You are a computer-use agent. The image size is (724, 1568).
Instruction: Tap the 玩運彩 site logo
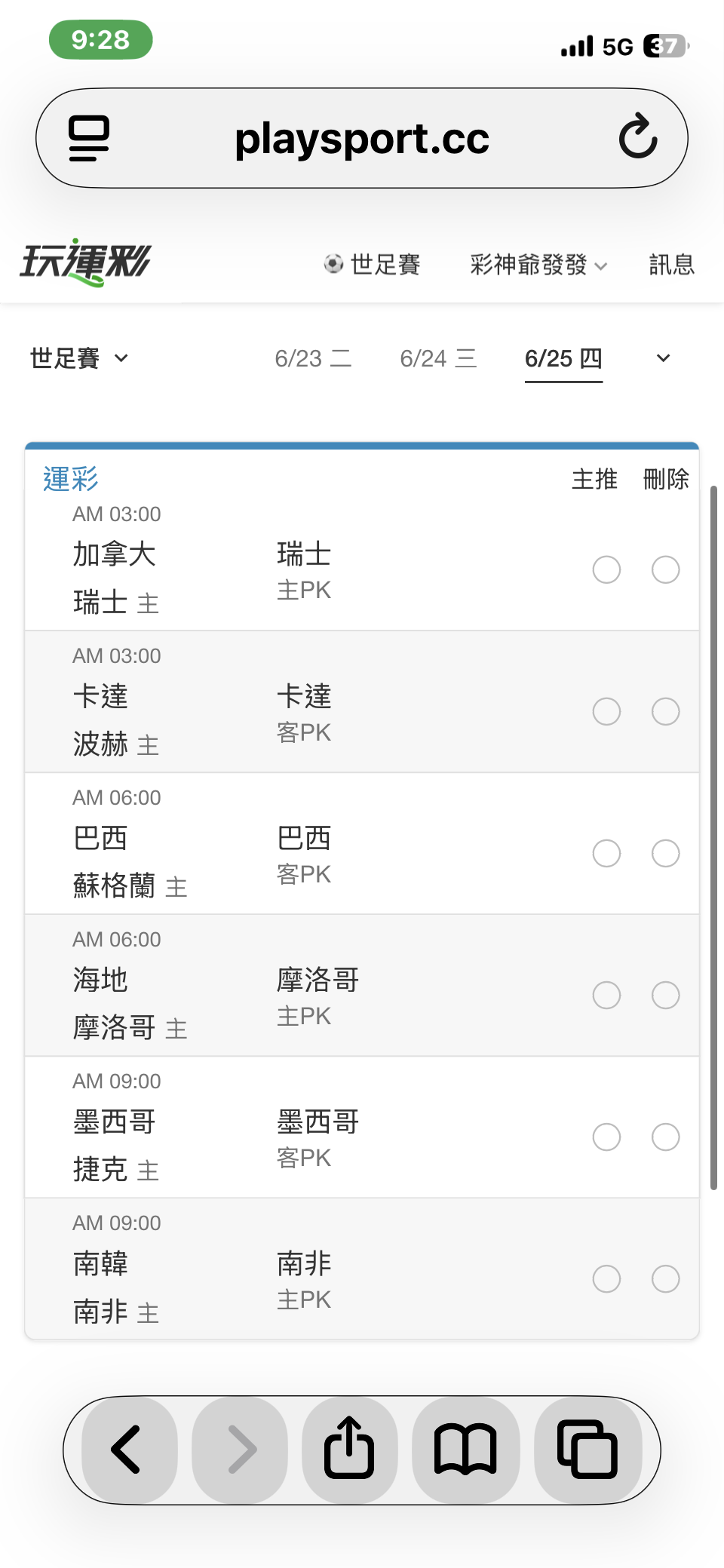(x=85, y=262)
